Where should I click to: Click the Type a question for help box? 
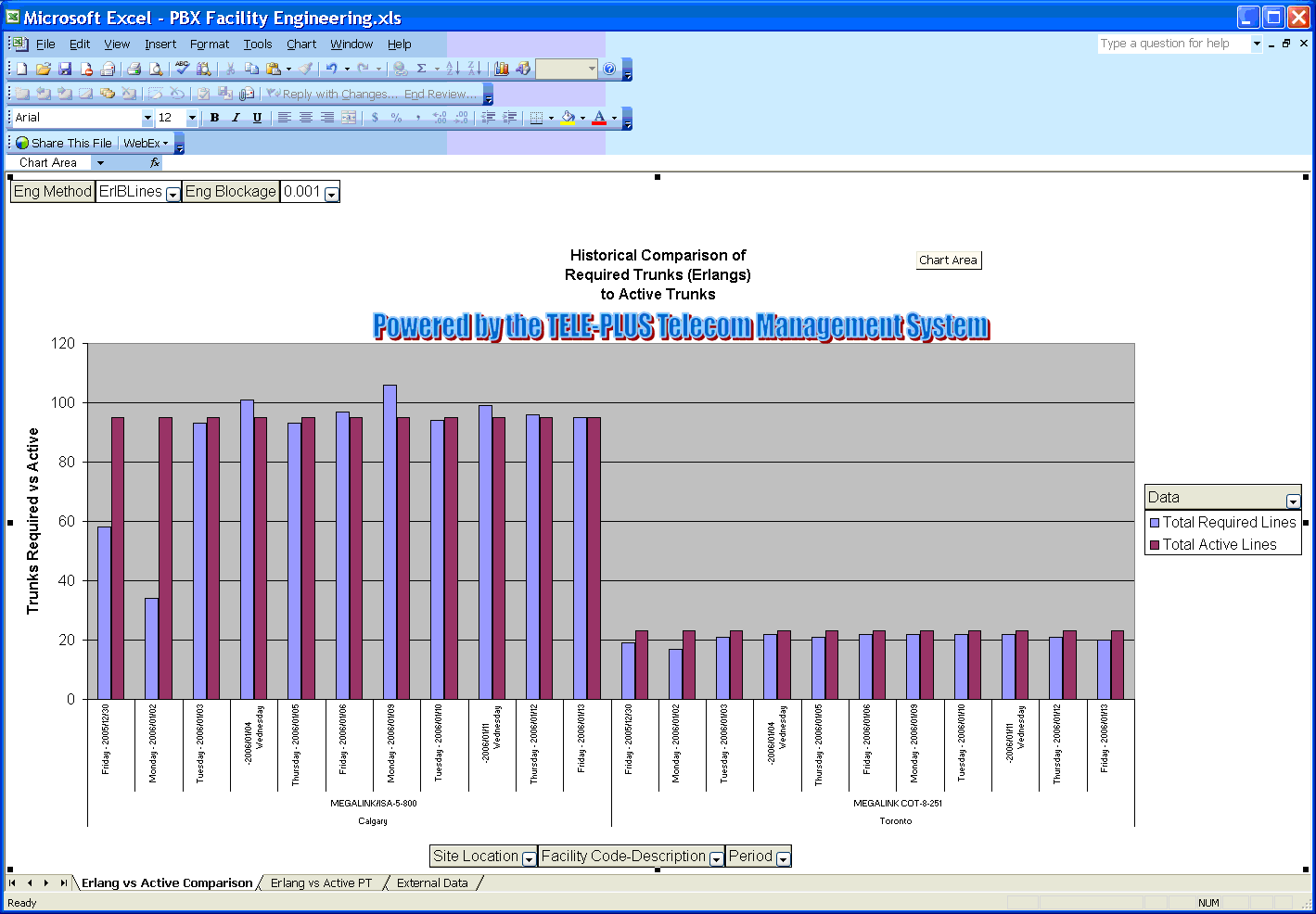(x=1174, y=44)
